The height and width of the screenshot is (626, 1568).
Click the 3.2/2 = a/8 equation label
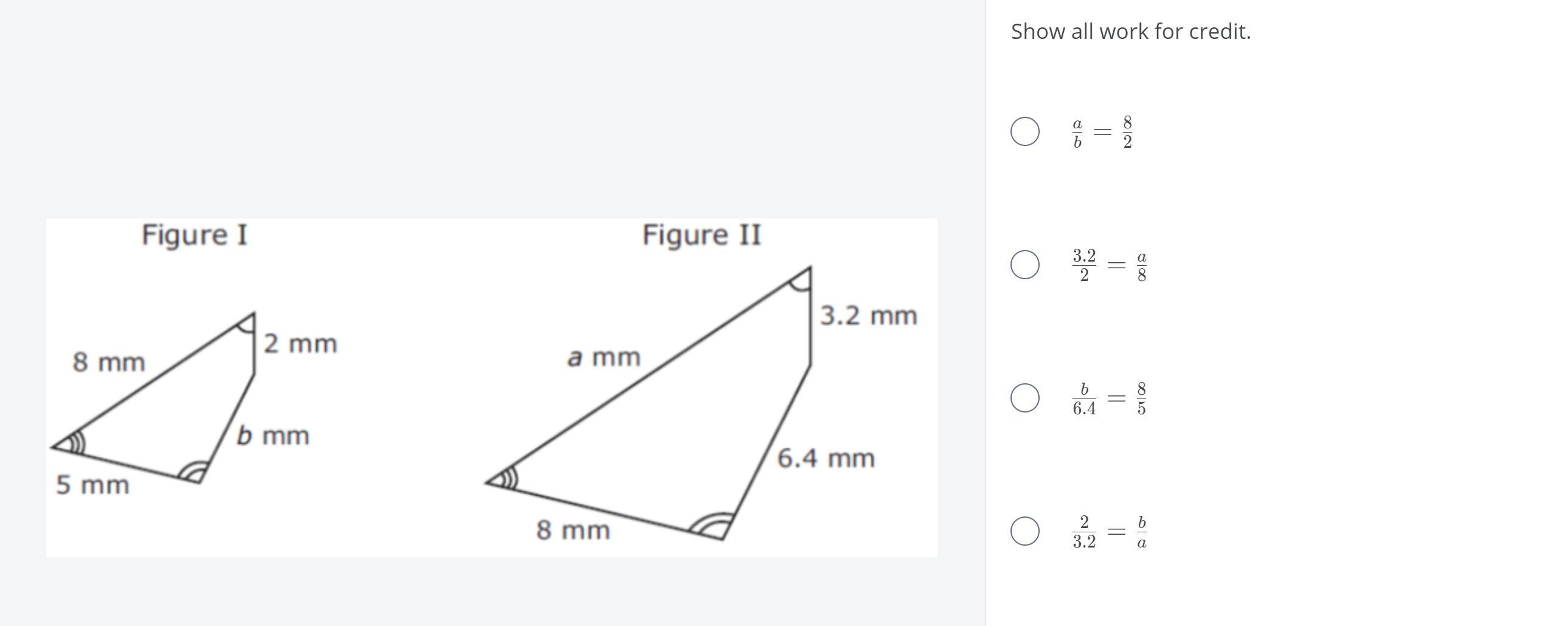tap(1110, 265)
